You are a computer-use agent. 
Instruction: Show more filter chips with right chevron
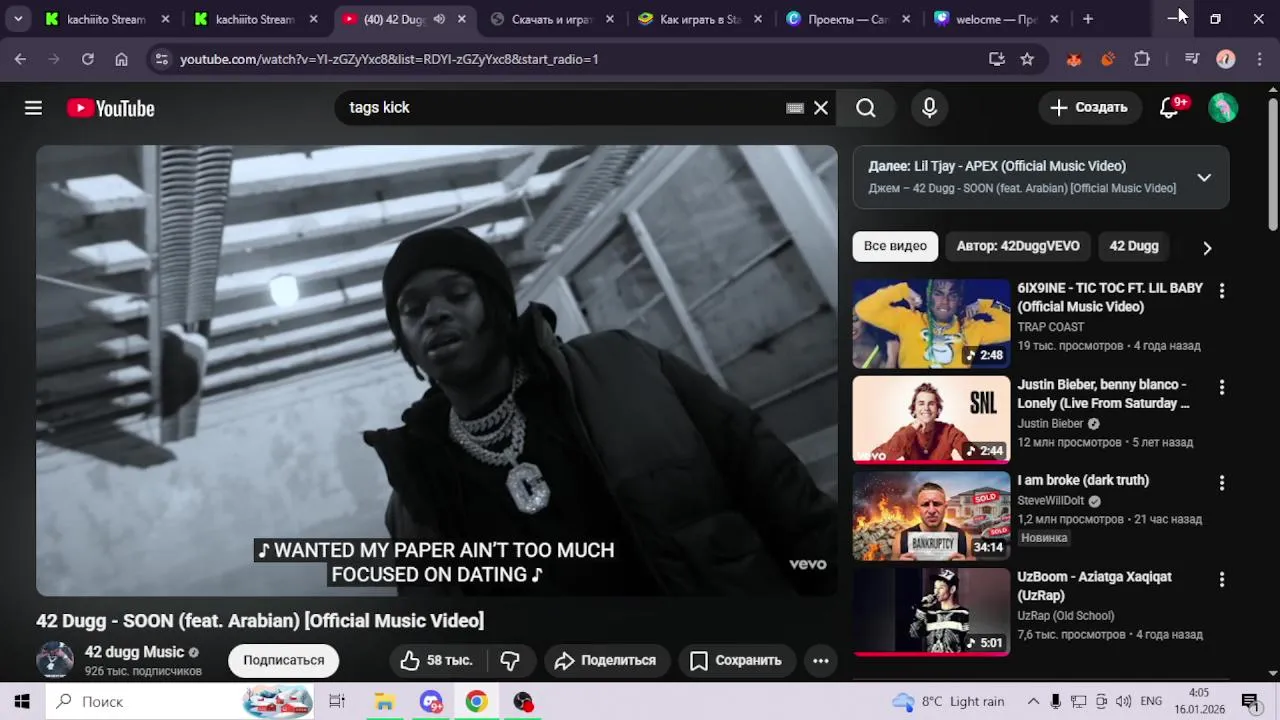[1207, 247]
